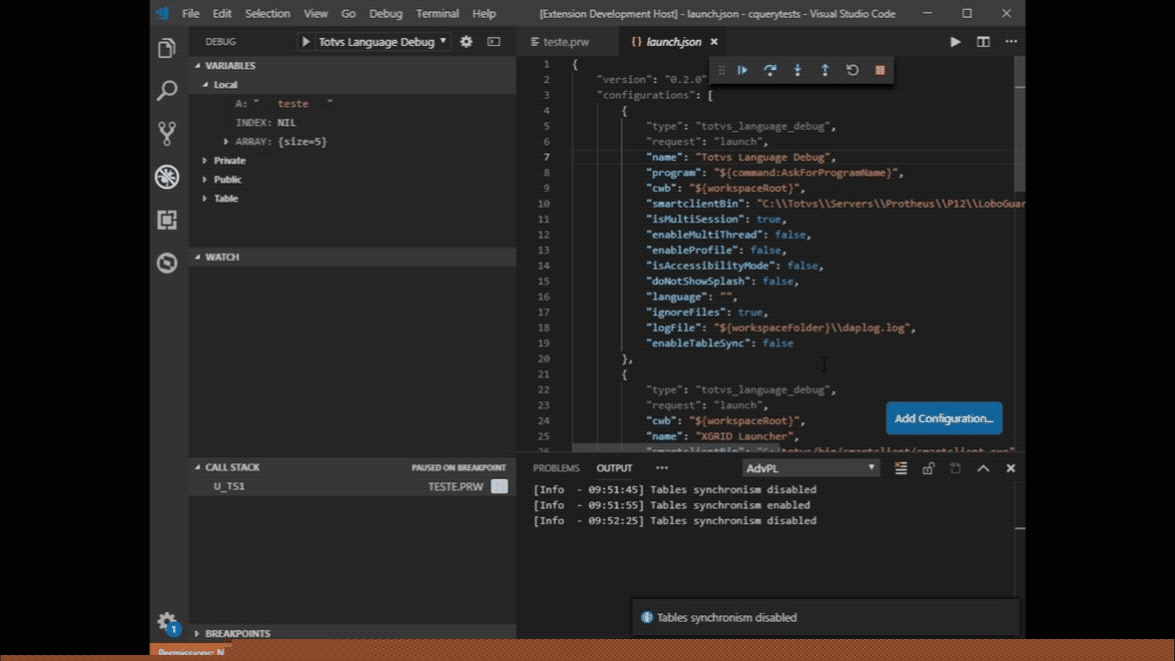Expand the BREAKPOINTS section
The width and height of the screenshot is (1175, 661).
(x=352, y=633)
